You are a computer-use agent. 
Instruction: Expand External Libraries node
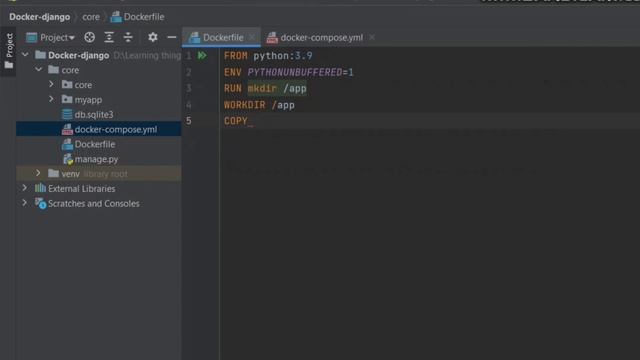pyautogui.click(x=24, y=188)
